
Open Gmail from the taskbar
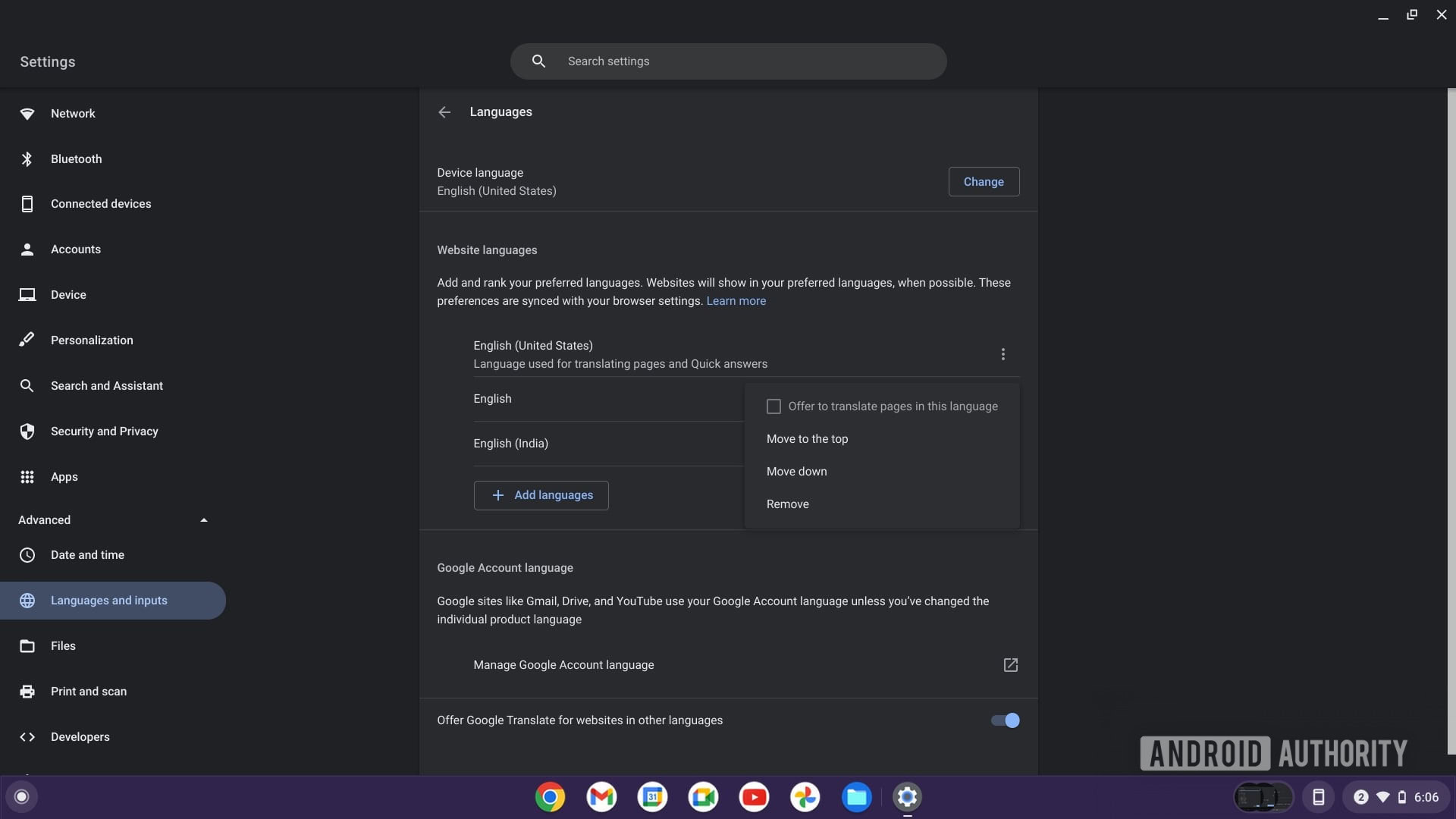[x=601, y=796]
